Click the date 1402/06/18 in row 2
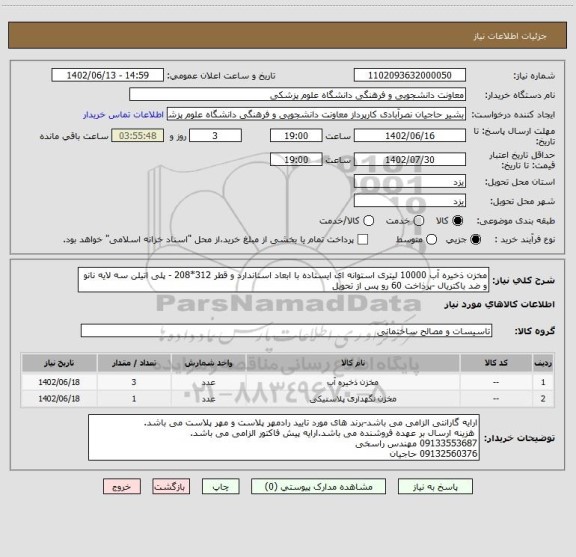The width and height of the screenshot is (576, 557). point(59,399)
